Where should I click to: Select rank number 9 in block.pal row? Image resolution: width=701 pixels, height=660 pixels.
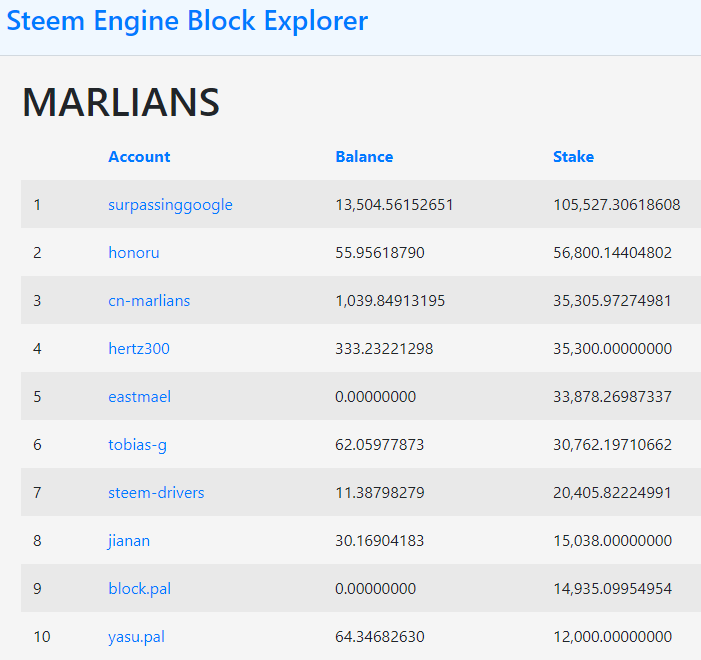37,588
